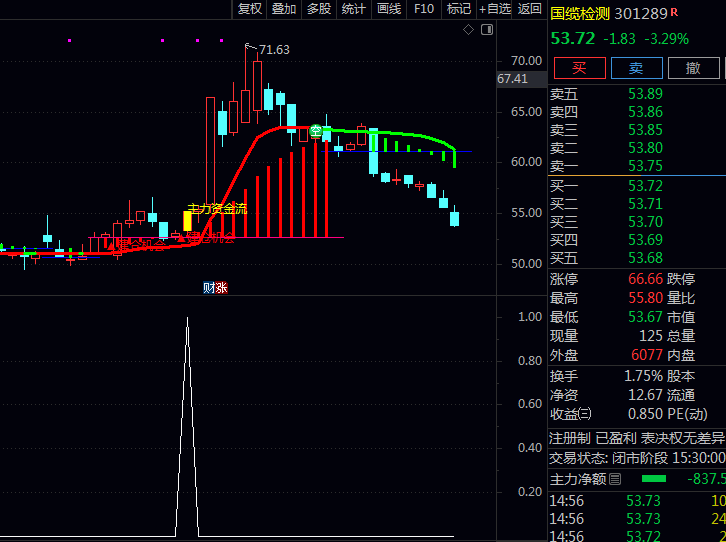The width and height of the screenshot is (726, 542).
Task: Open F10 company information
Action: click(x=424, y=9)
